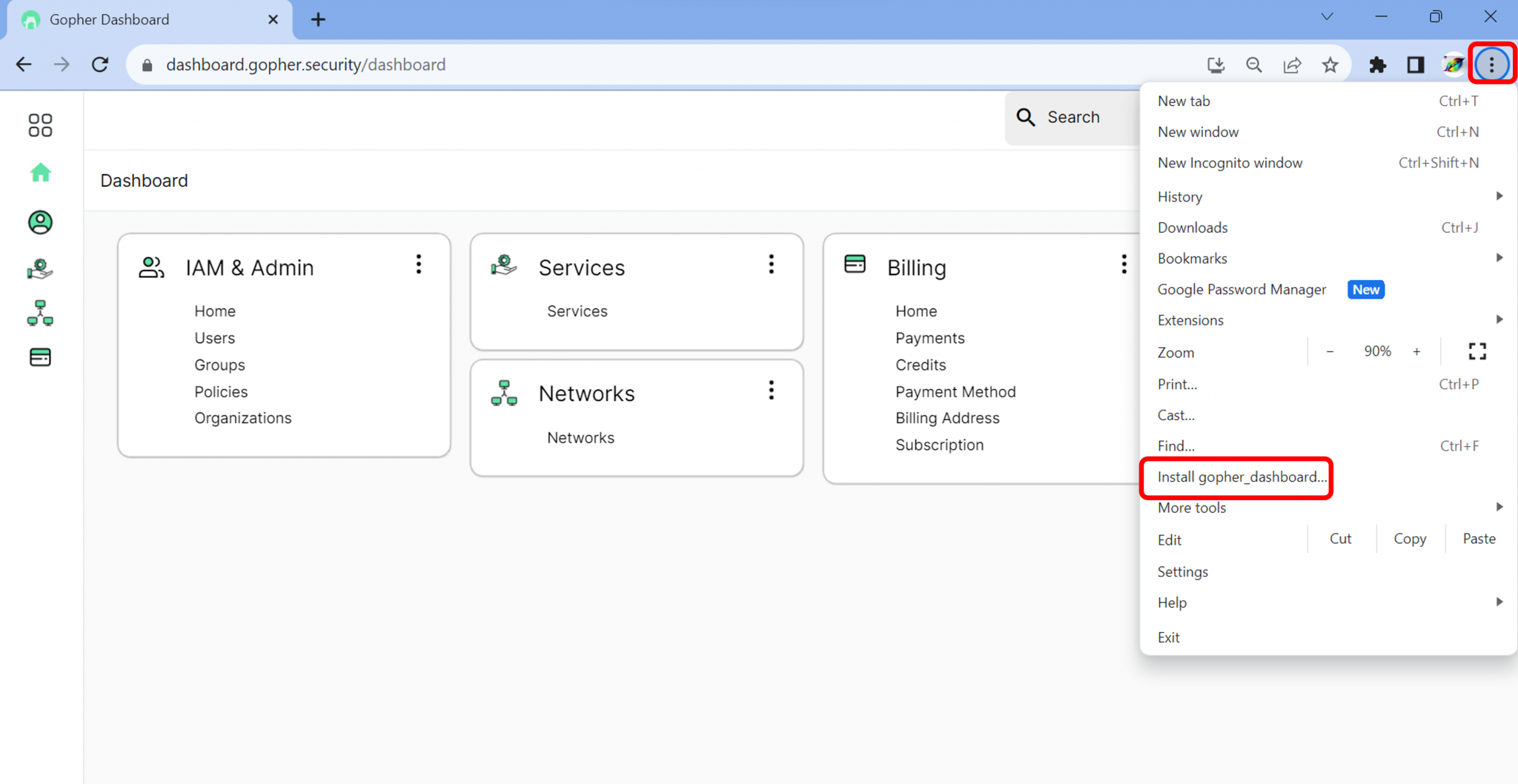Increase zoom with the plus button
The image size is (1518, 784).
[x=1416, y=352]
